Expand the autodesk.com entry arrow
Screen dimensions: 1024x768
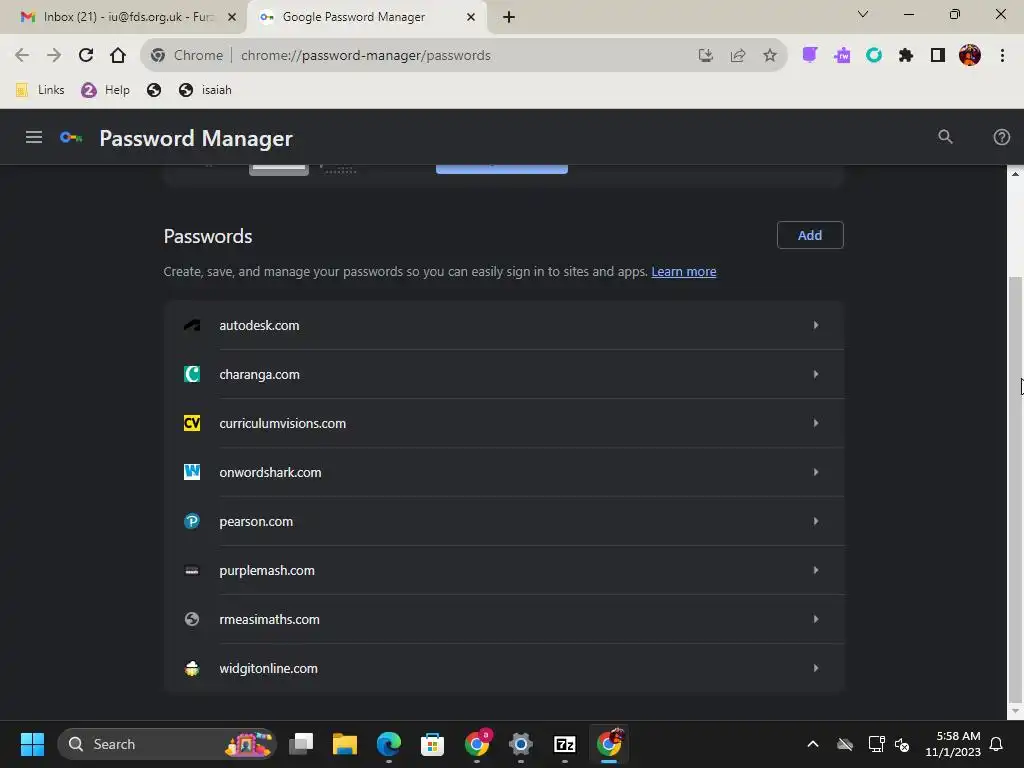816,325
